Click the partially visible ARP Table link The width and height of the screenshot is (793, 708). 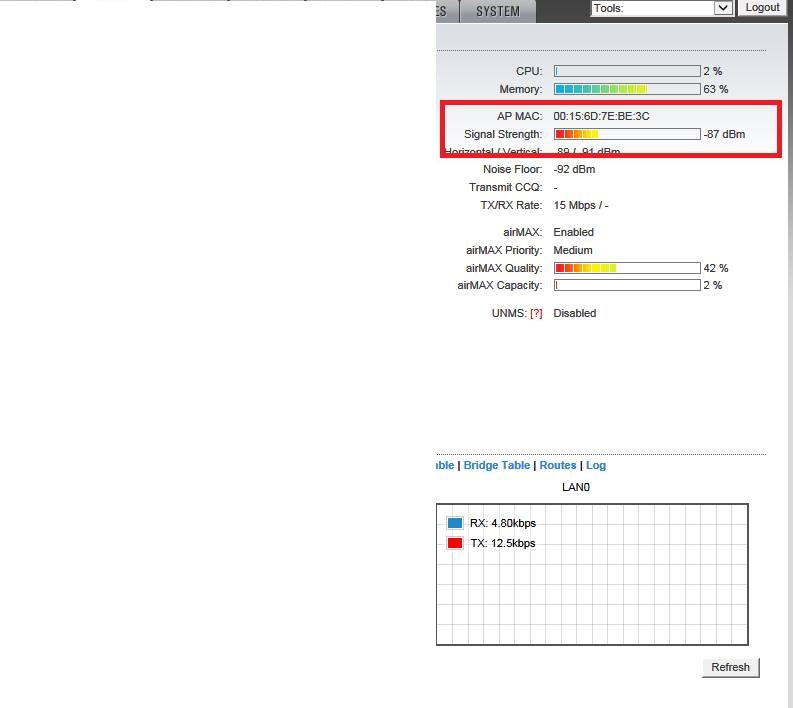[x=445, y=465]
